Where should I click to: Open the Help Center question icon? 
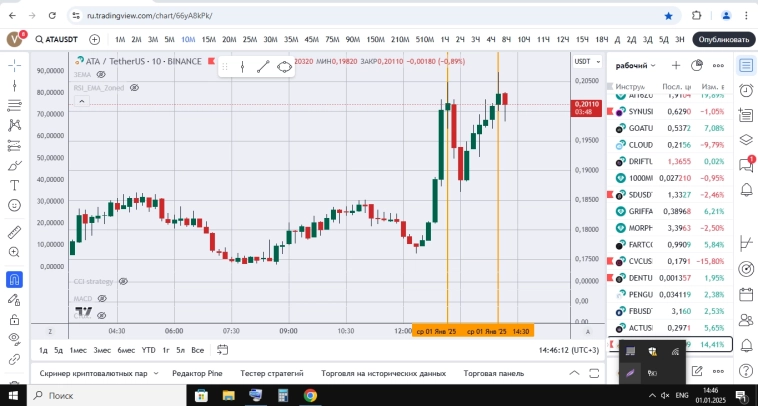click(x=746, y=371)
